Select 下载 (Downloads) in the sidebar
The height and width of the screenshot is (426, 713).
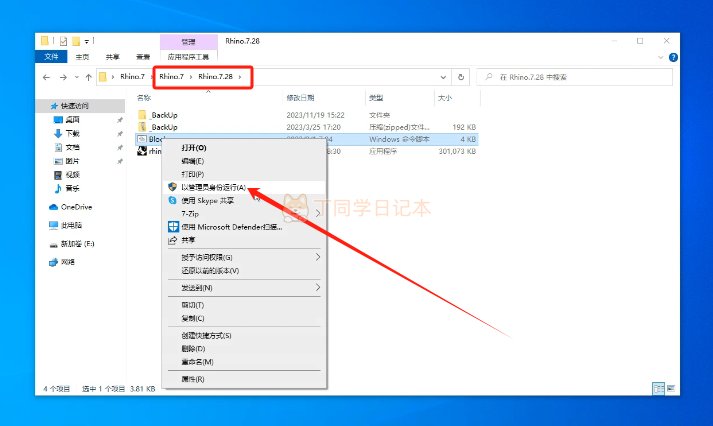coord(72,134)
